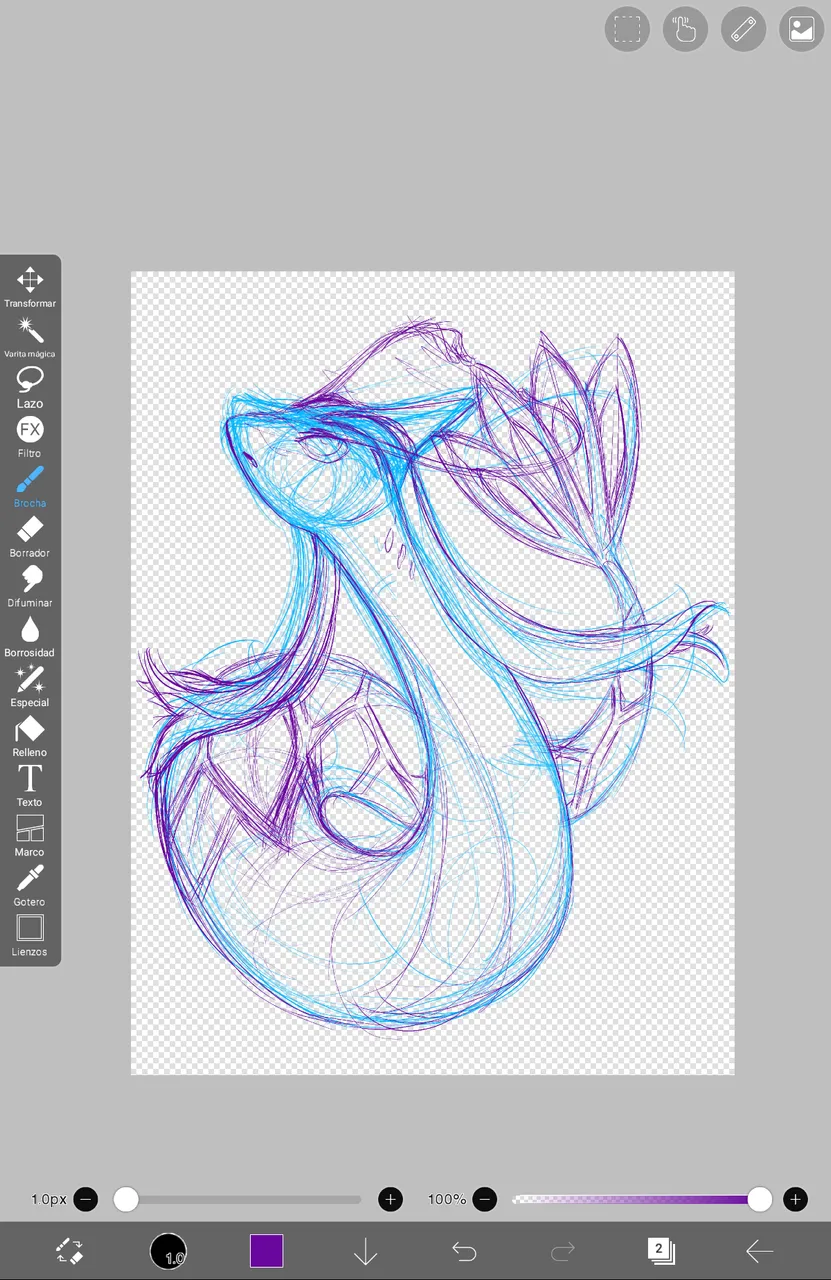Increase opacity with plus button

(795, 1199)
